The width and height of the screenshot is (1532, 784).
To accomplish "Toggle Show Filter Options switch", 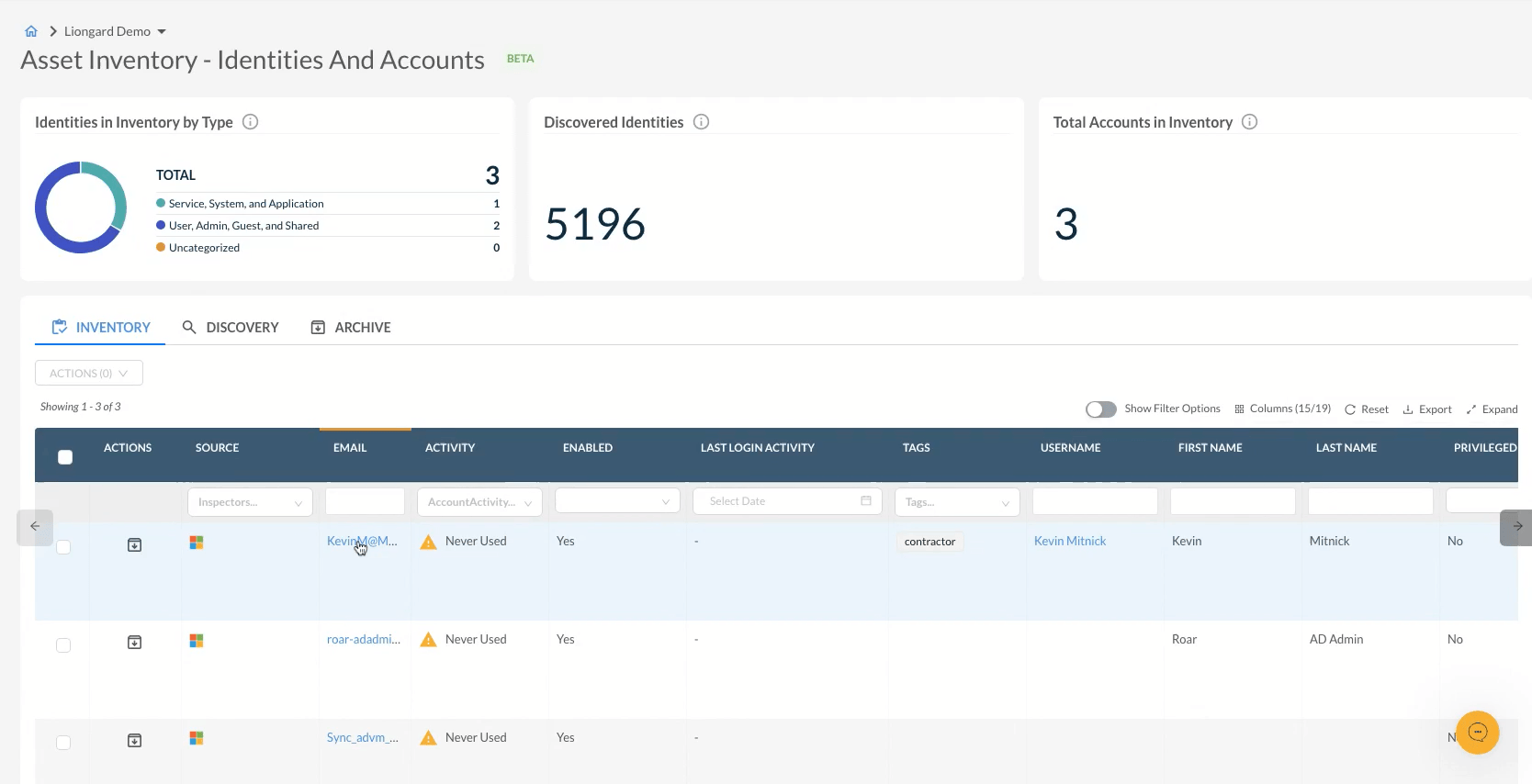I will [x=1100, y=409].
